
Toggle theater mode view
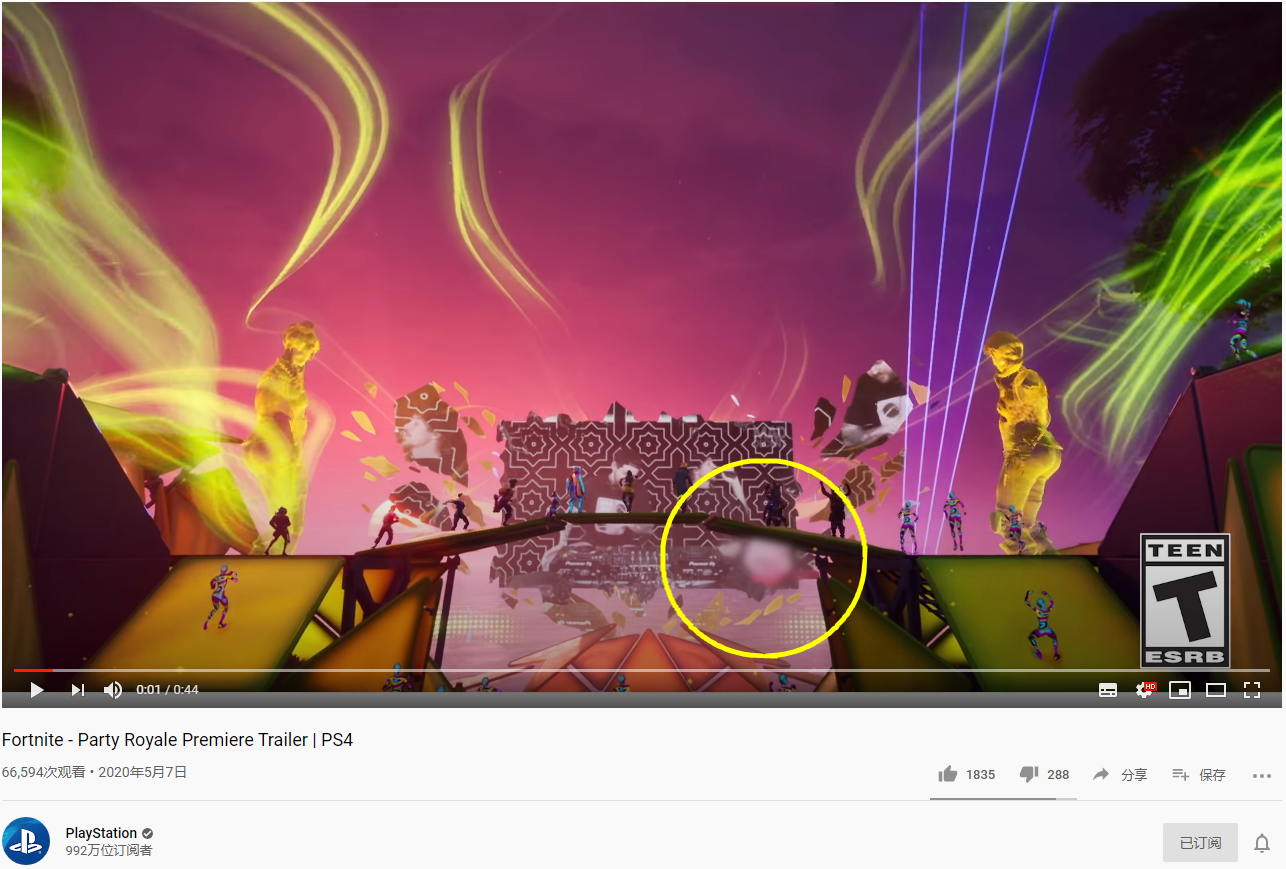(1216, 690)
